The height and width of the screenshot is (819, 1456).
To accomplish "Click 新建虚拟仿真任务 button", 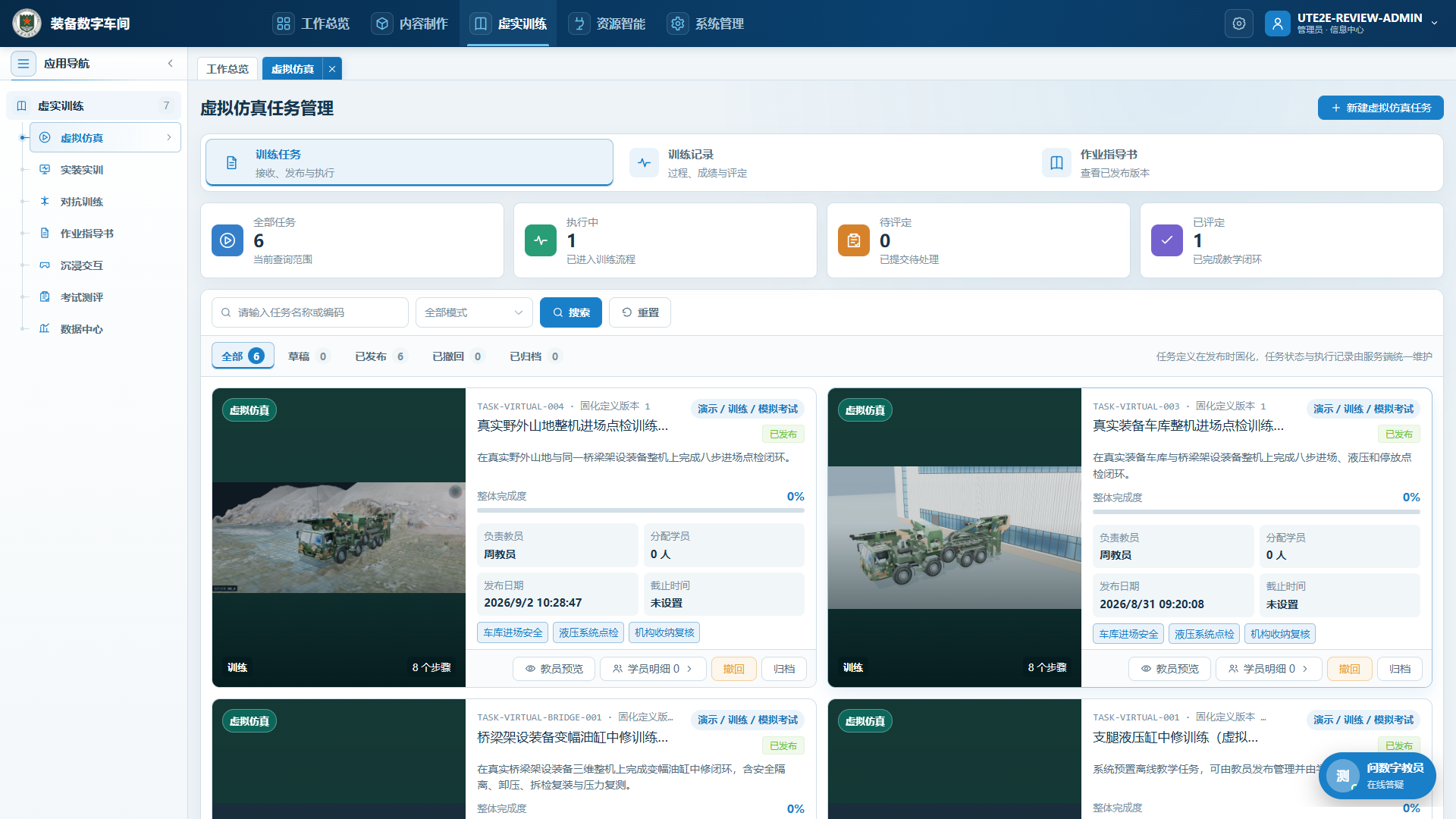I will coord(1381,108).
